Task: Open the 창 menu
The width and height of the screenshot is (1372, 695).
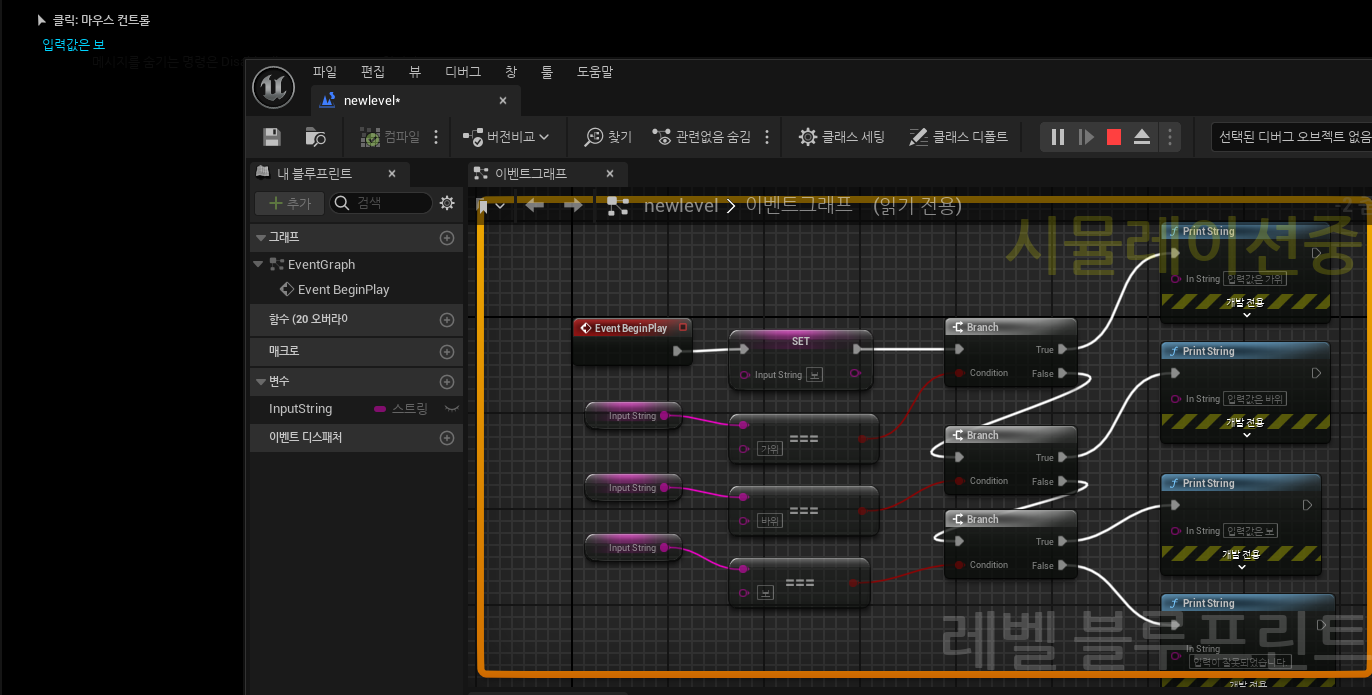Action: pyautogui.click(x=511, y=72)
